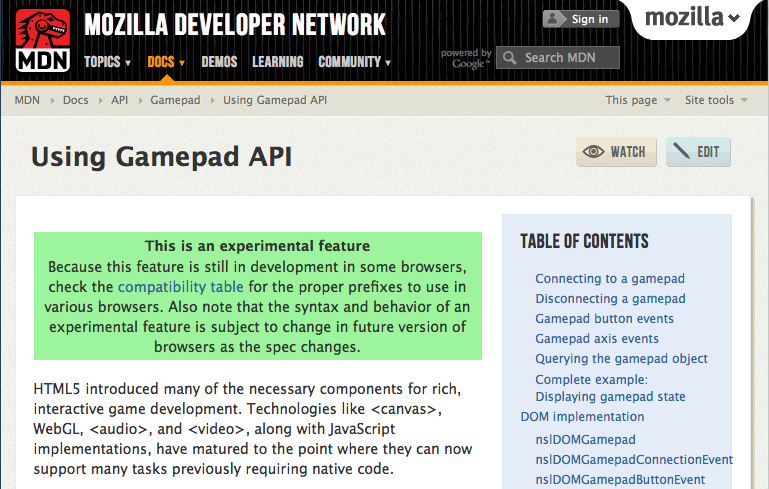769x489 pixels.
Task: Sign in to MDN
Action: click(x=581, y=19)
